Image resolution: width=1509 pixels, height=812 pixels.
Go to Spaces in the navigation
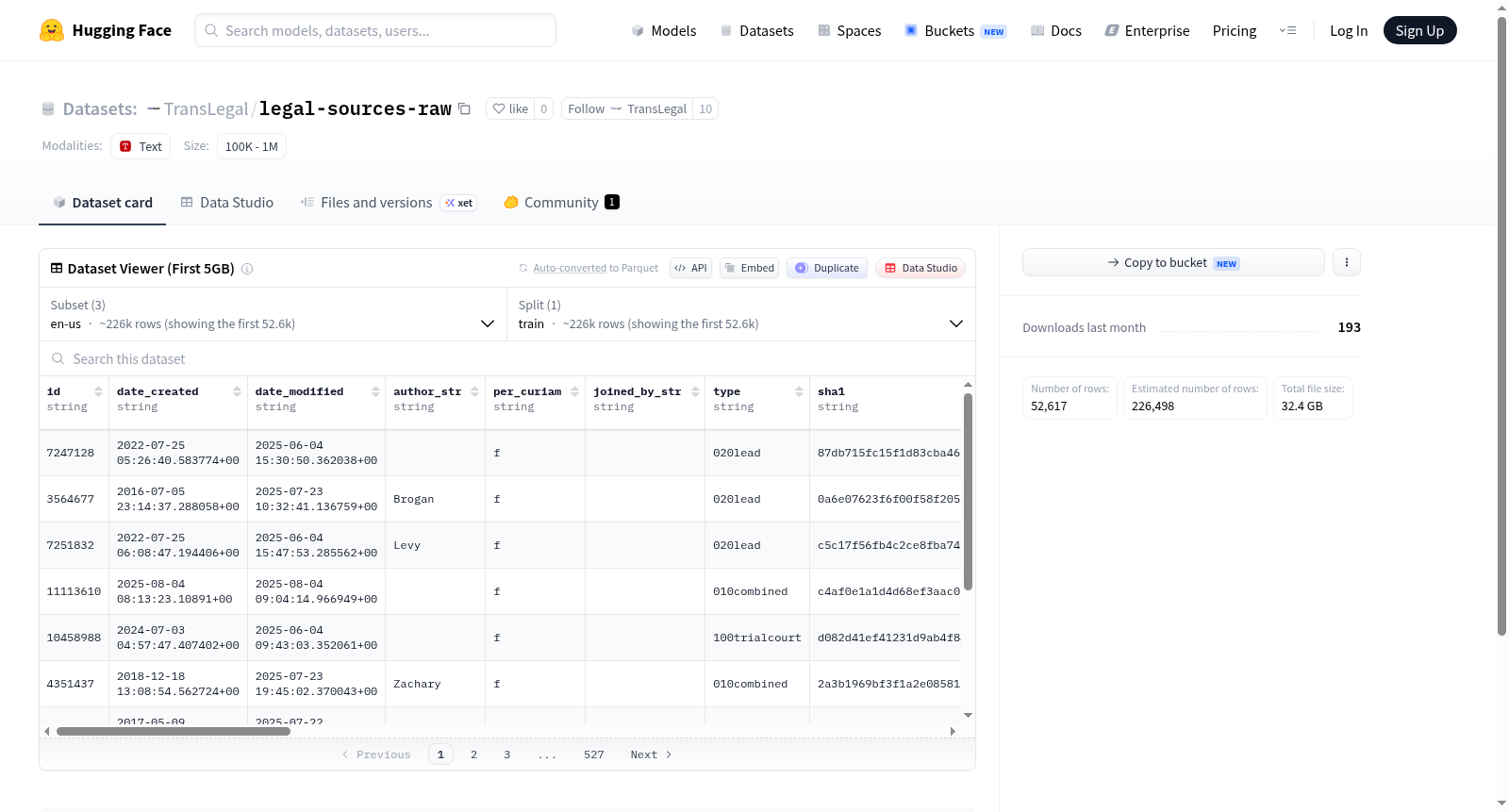coord(849,30)
